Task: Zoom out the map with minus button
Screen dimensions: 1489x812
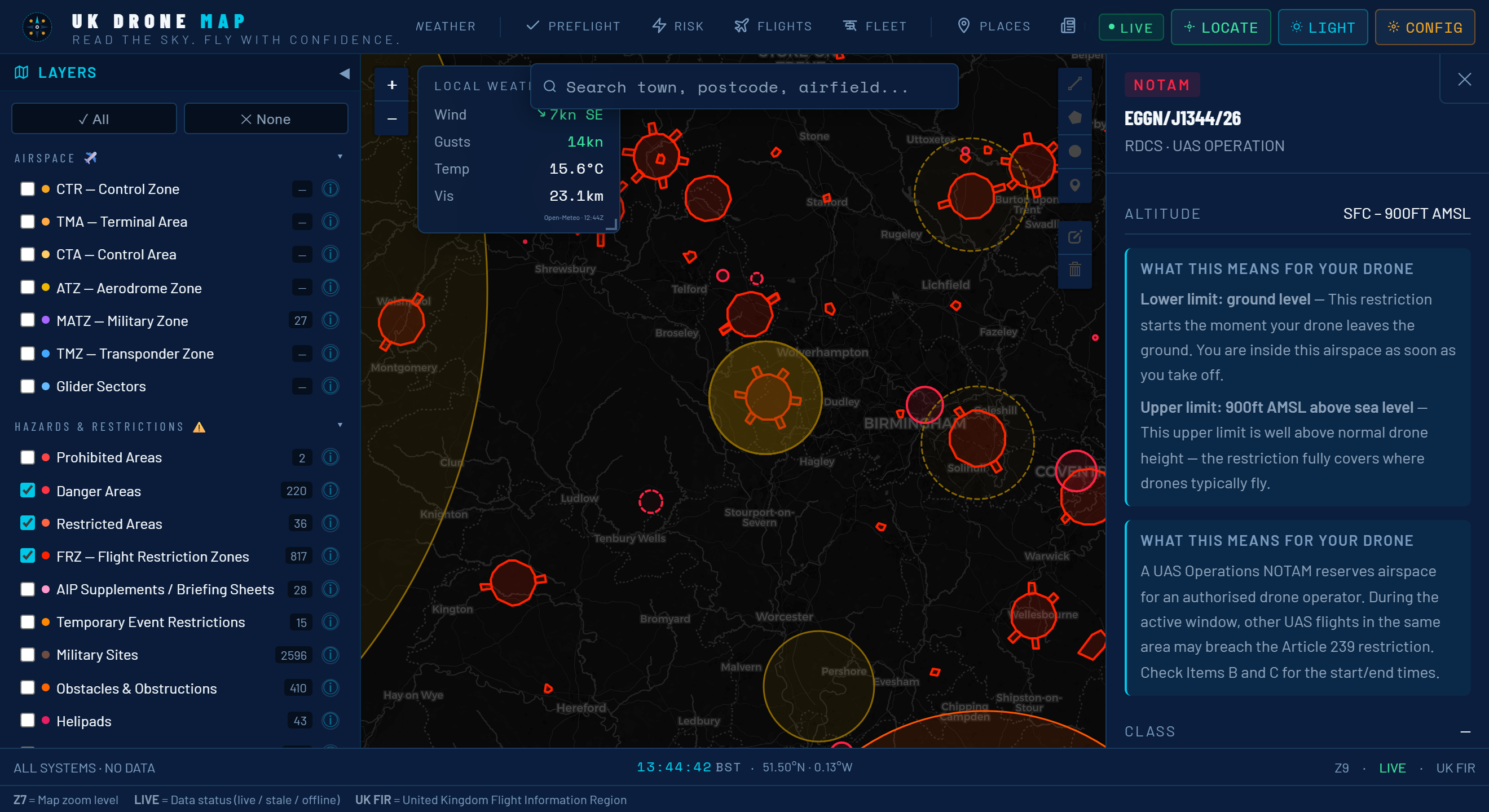Action: [392, 118]
